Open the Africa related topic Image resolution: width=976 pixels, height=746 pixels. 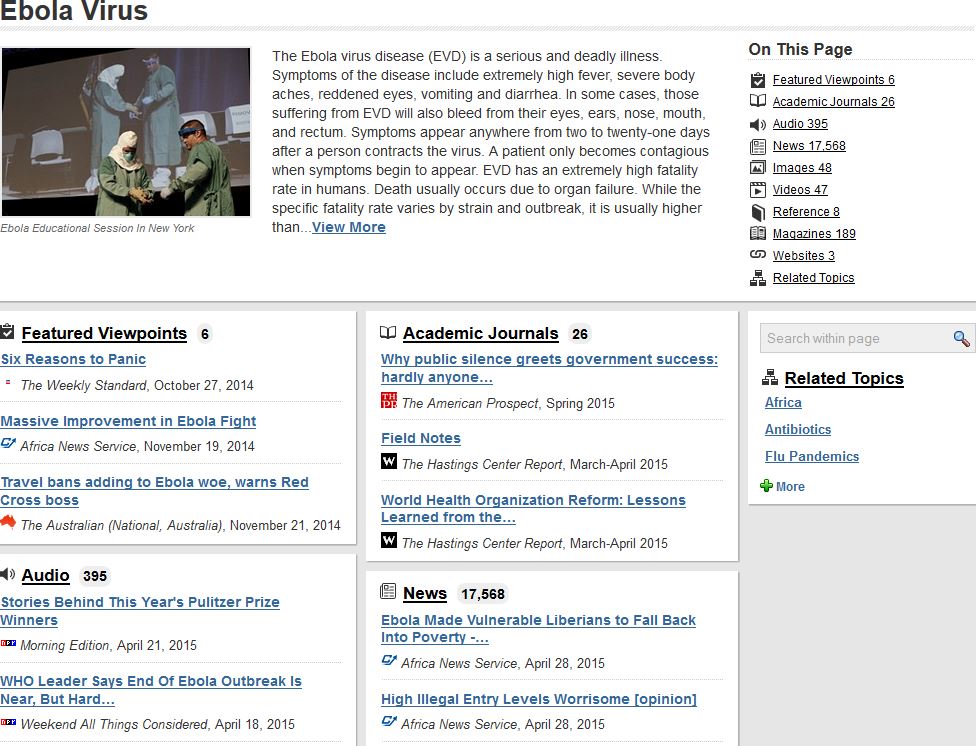[x=783, y=403]
